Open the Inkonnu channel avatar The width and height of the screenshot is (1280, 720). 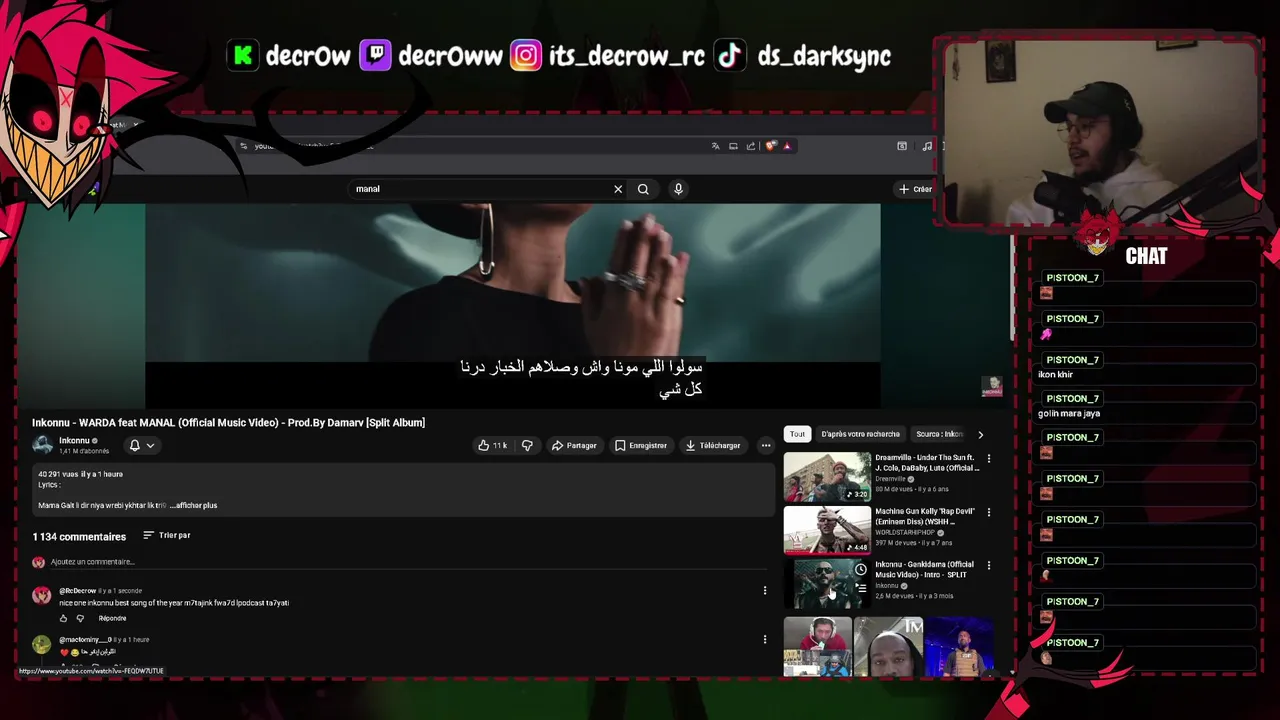coord(42,445)
